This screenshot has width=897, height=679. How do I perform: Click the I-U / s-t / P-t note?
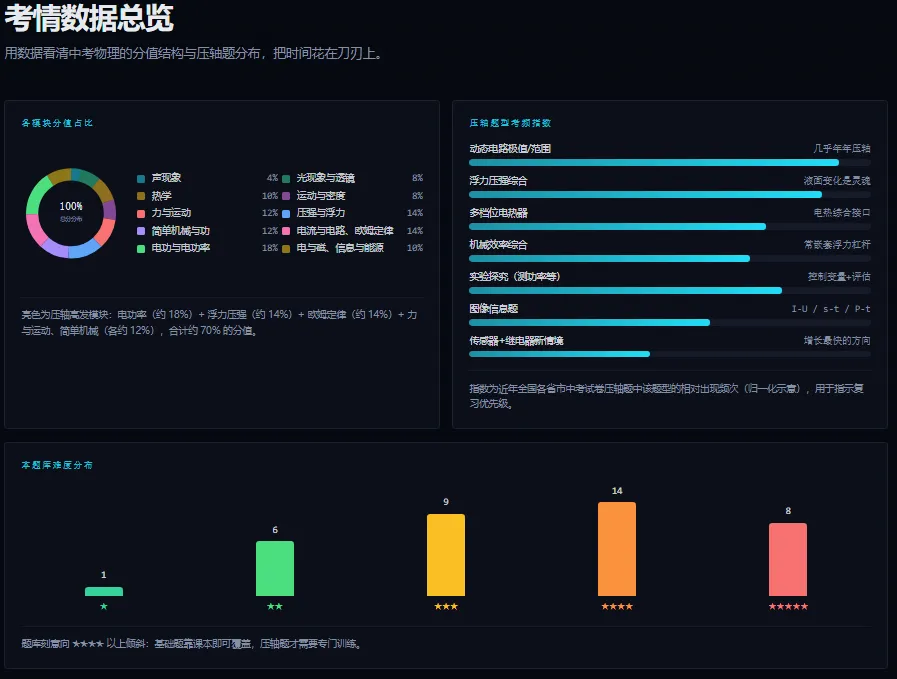pyautogui.click(x=831, y=308)
